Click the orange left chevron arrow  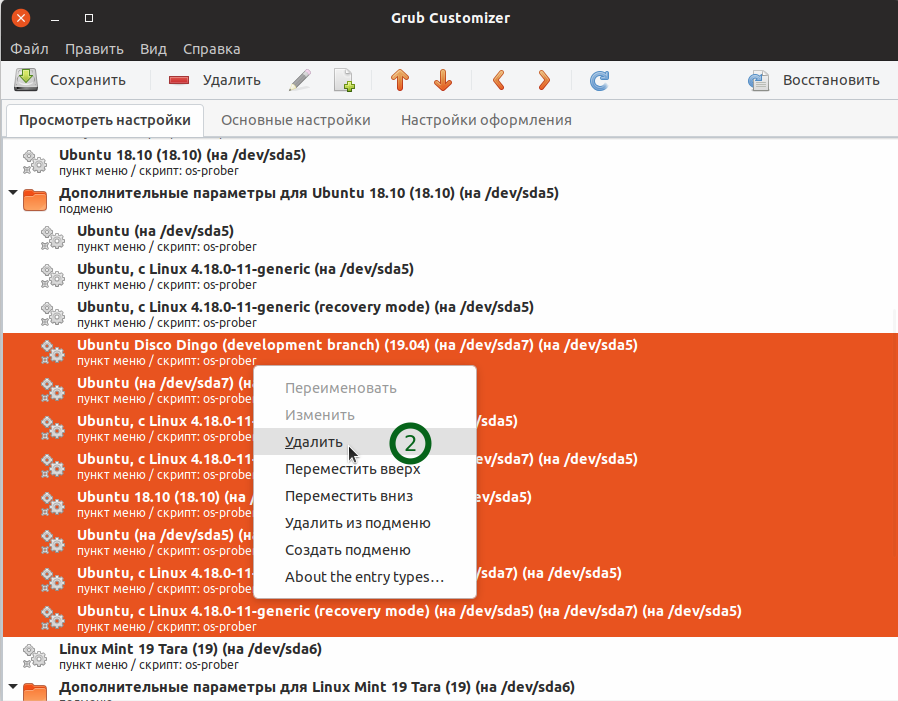(499, 80)
